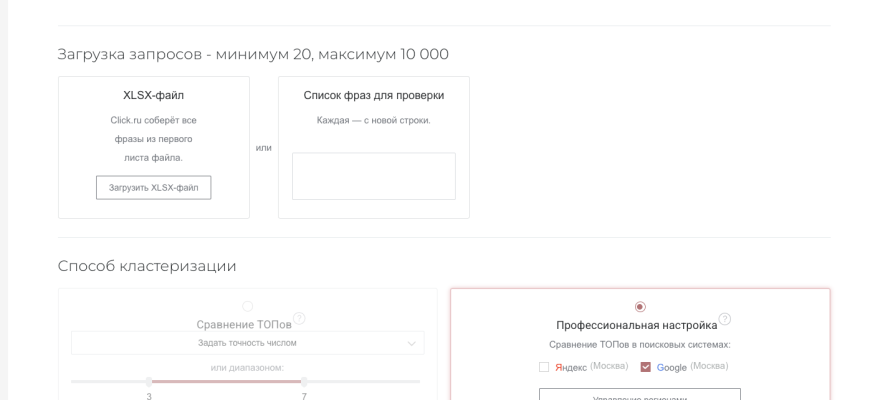This screenshot has height=400, width=870.
Task: Click the Профессиональная настройка title text
Action: click(636, 325)
